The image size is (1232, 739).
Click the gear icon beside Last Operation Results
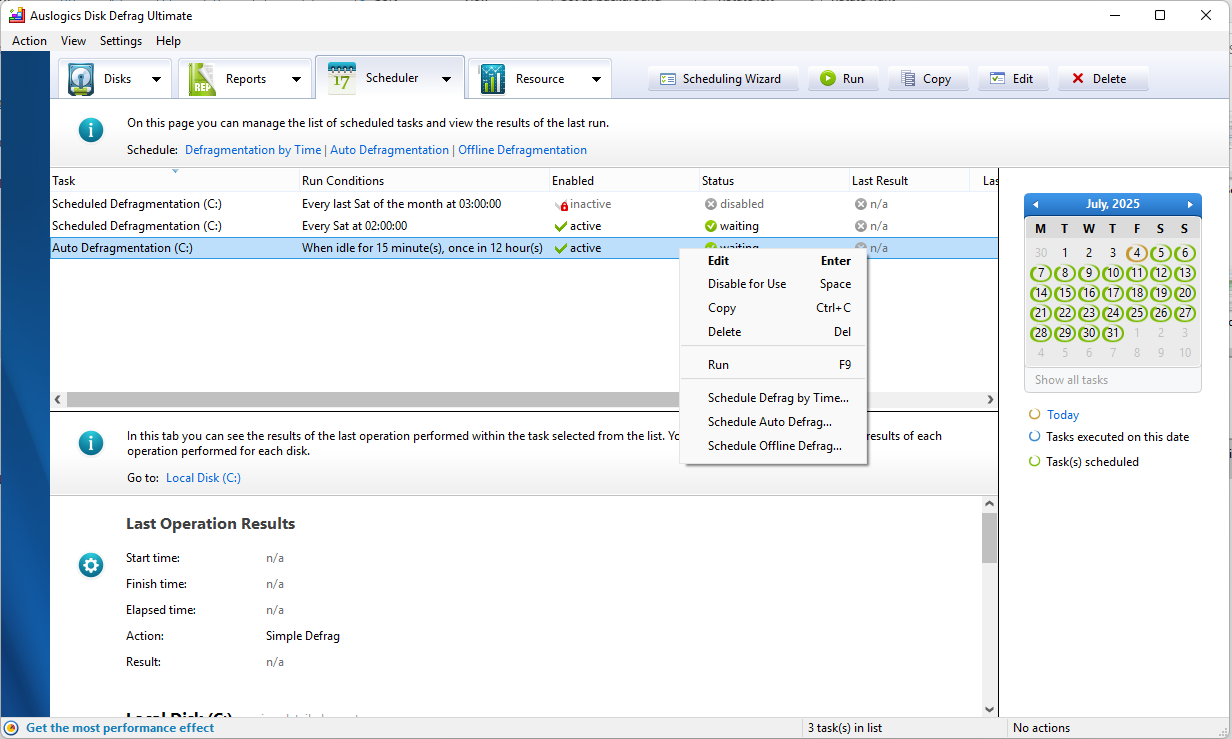point(91,565)
